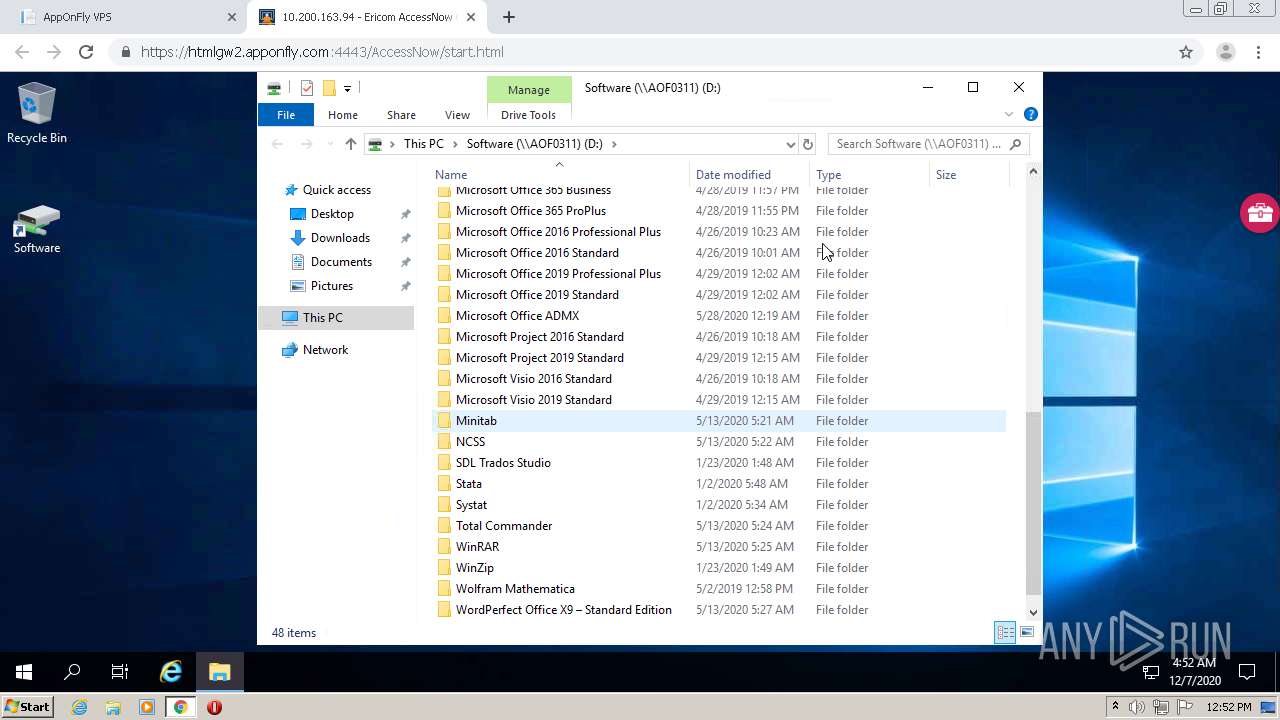Click the SDL Trados Studio folder icon
The width and height of the screenshot is (1280, 720).
coord(444,463)
